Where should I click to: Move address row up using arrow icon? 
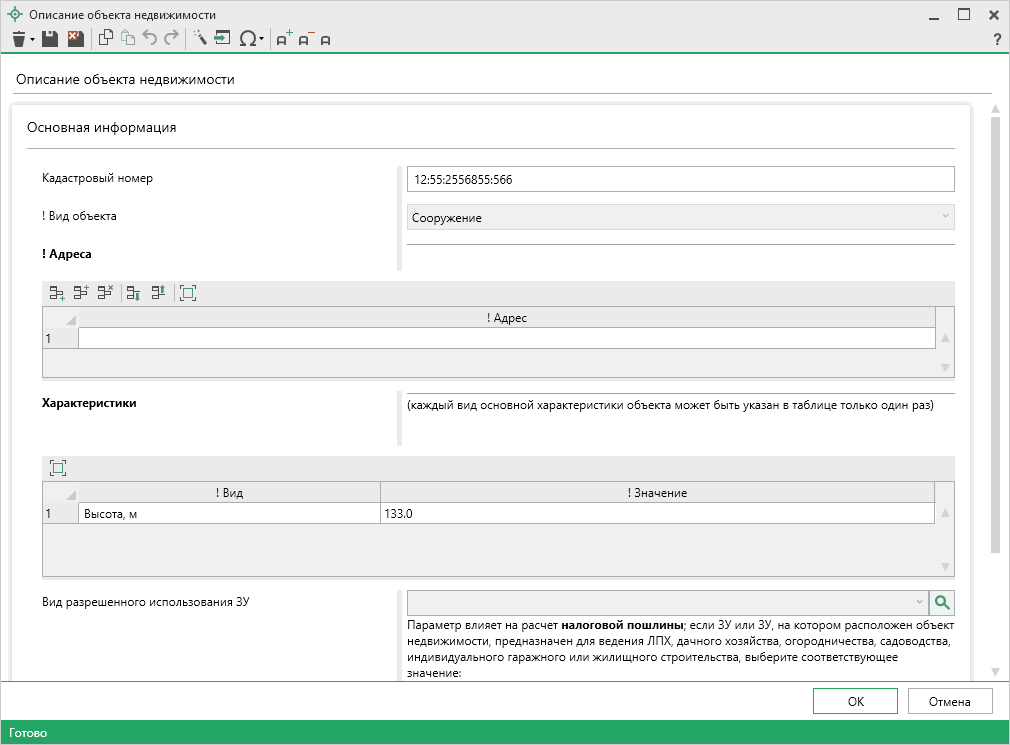pos(157,293)
